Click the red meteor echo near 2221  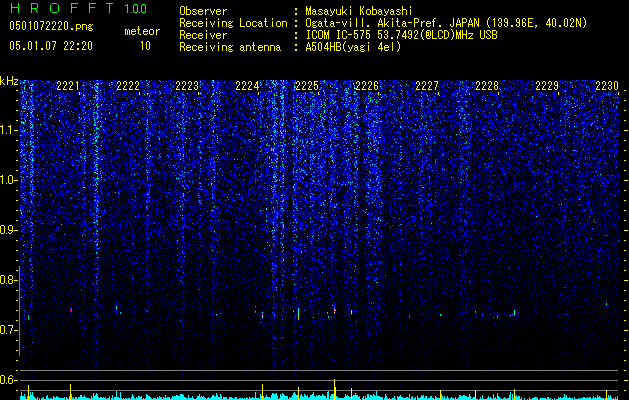click(71, 310)
